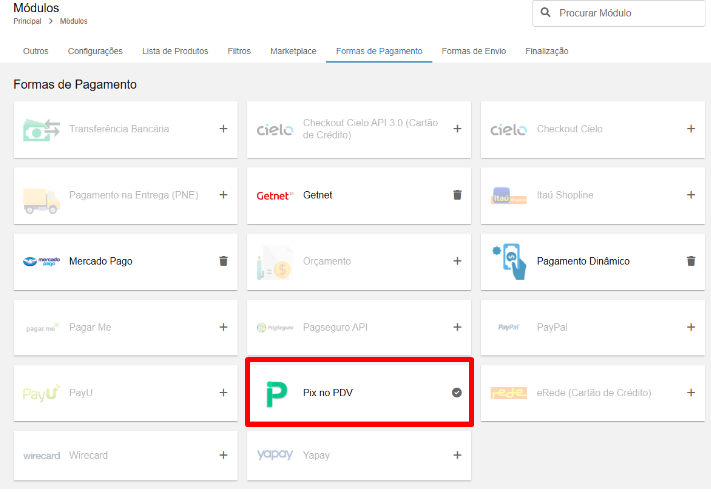Click the eRede logo
The width and height of the screenshot is (711, 493).
pos(509,393)
